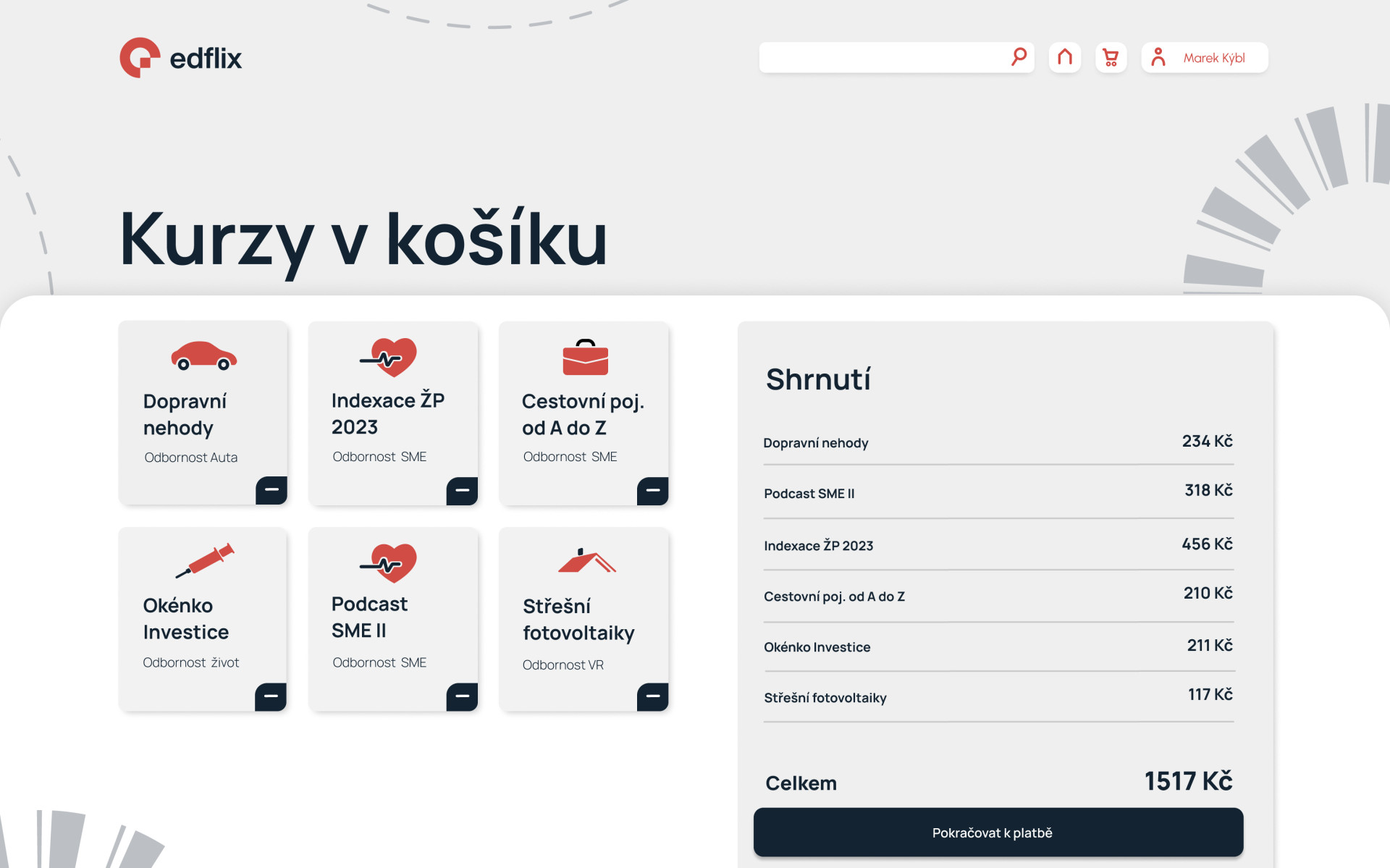Click the edflix logo
1390x868 pixels.
pyautogui.click(x=180, y=57)
